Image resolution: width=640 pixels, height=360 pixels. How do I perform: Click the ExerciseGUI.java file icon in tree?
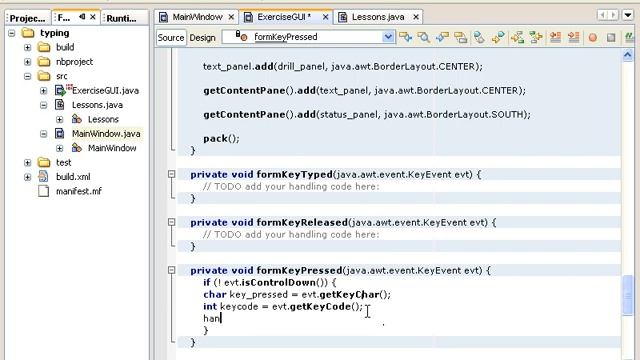point(60,90)
